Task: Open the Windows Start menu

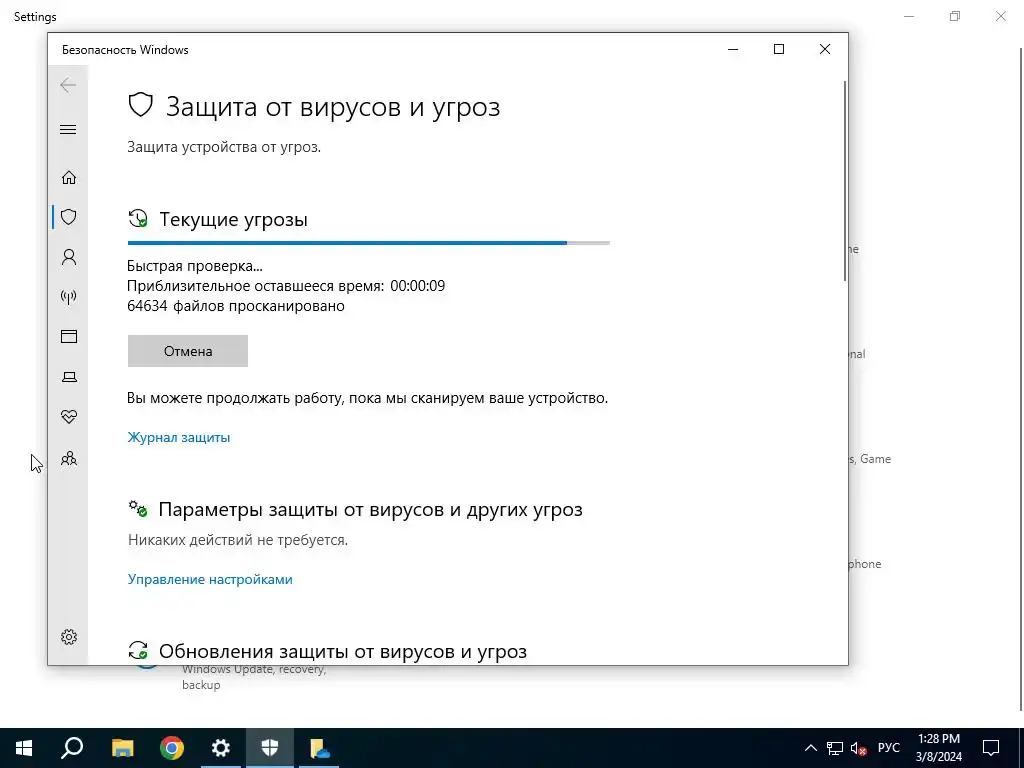Action: pyautogui.click(x=24, y=748)
